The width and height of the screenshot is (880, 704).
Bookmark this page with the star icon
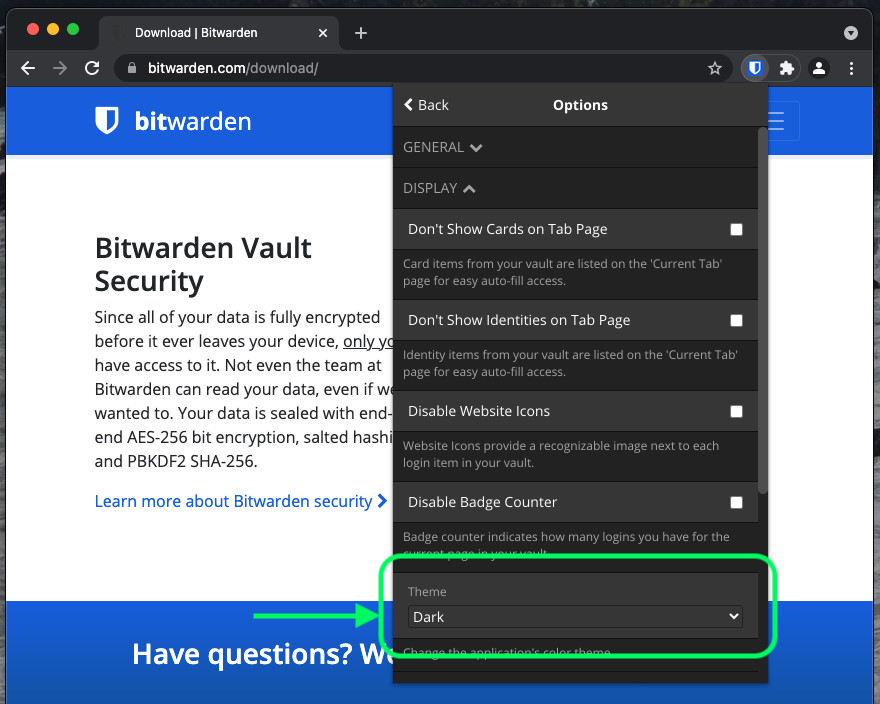tap(714, 68)
